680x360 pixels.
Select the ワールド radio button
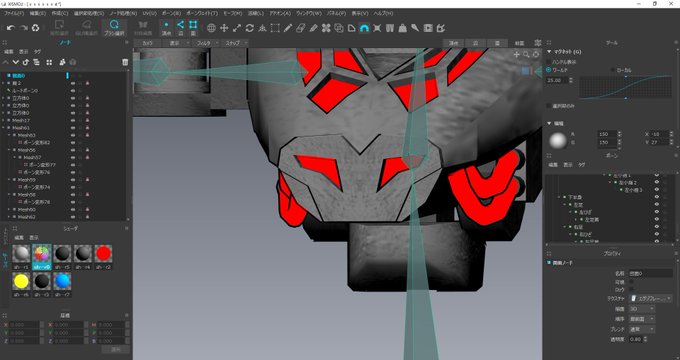click(x=549, y=70)
